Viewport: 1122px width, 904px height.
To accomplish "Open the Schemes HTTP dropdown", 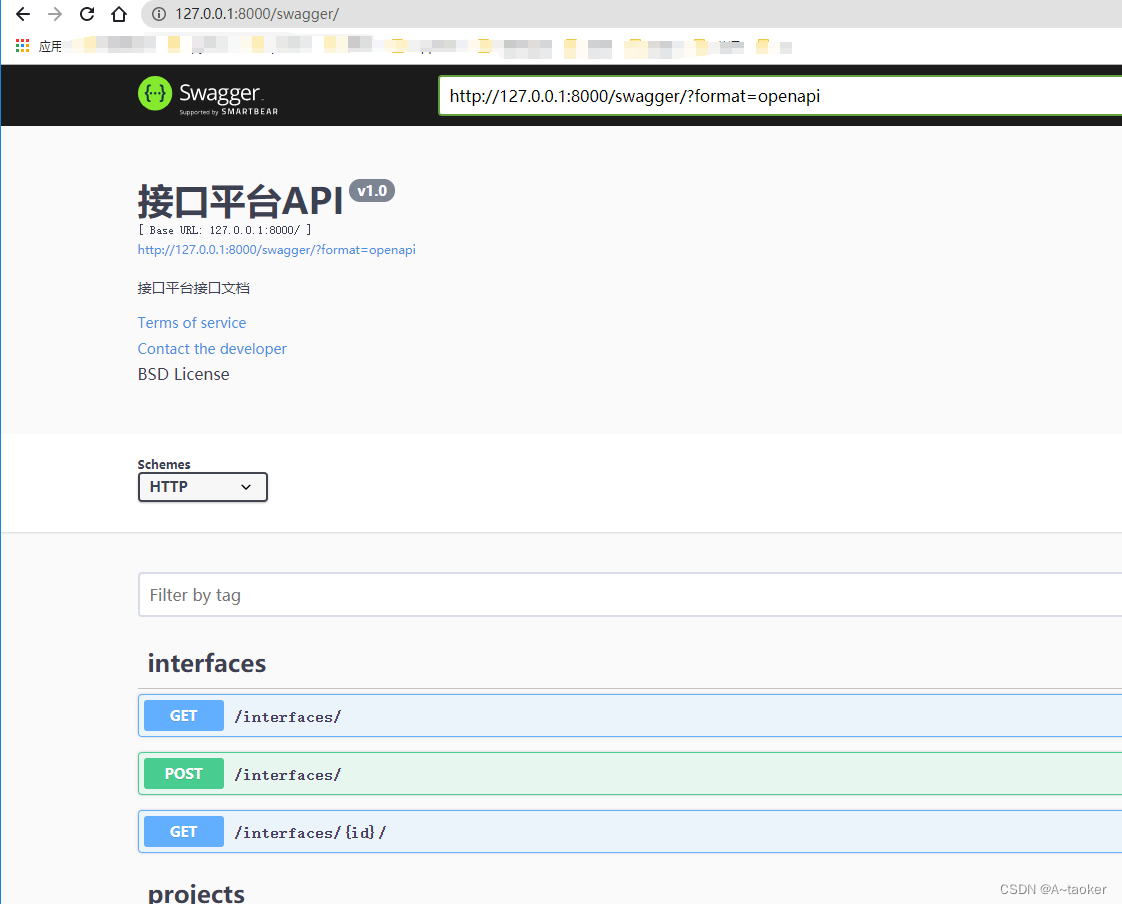I will pos(202,487).
